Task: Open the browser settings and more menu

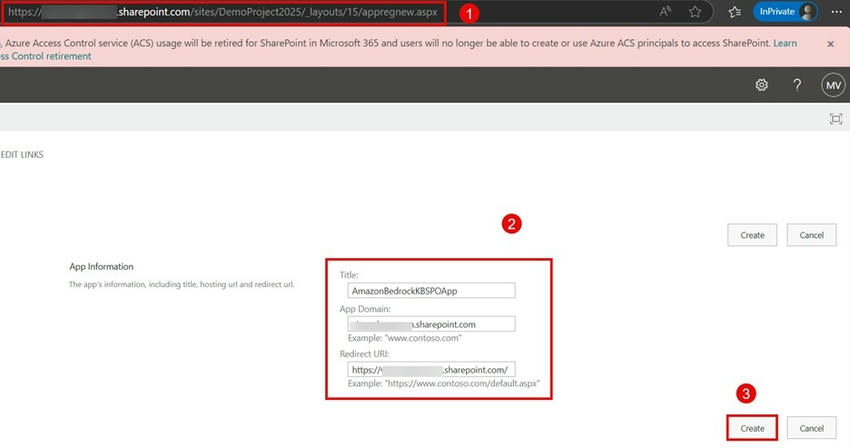Action: pyautogui.click(x=836, y=11)
